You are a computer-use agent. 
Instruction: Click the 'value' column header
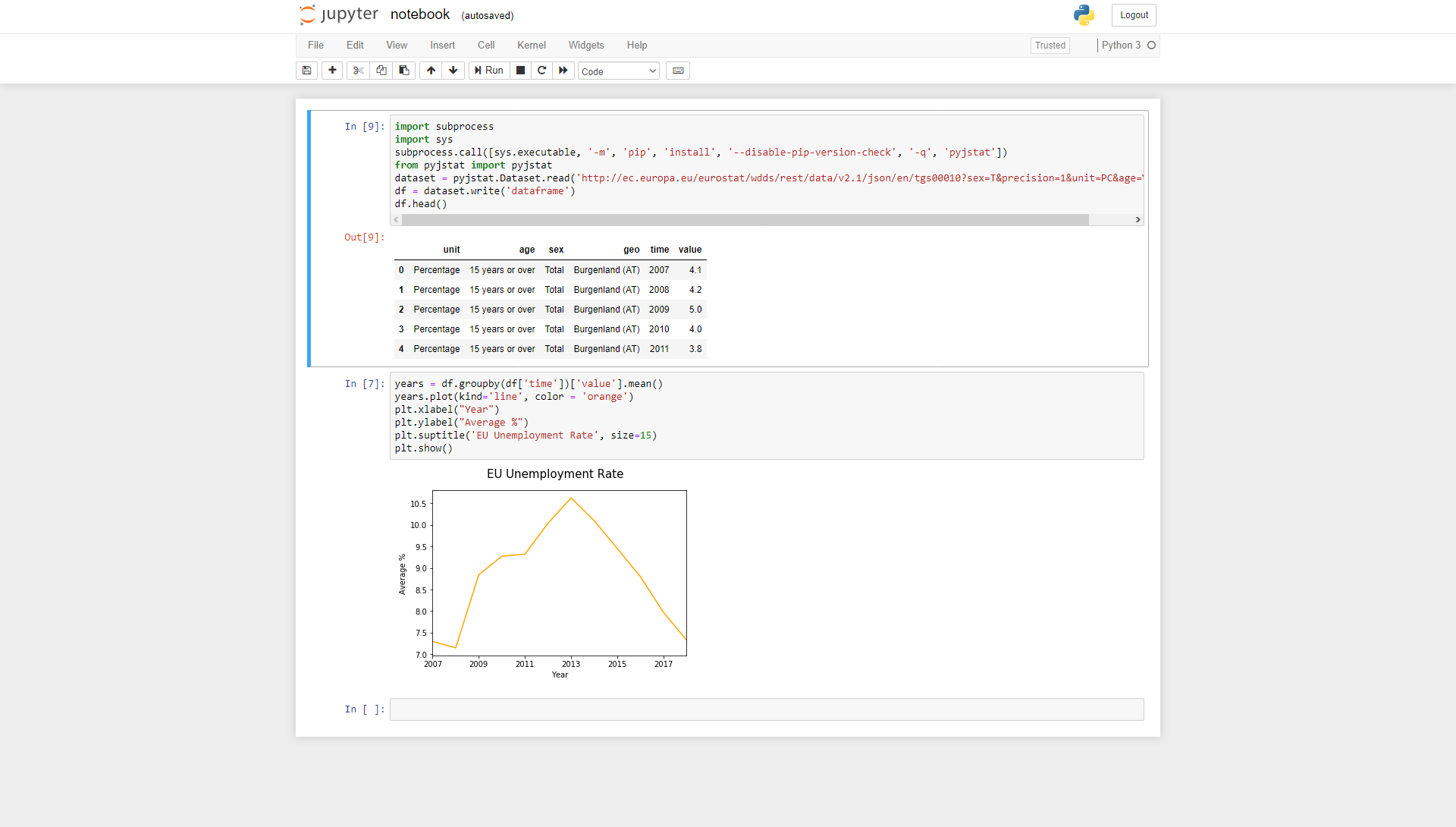[x=690, y=250]
